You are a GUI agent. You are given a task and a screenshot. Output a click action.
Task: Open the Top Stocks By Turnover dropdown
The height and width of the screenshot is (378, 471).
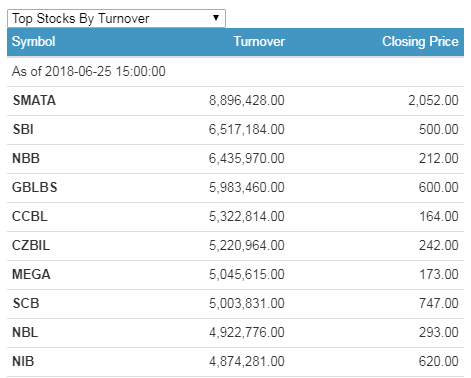[x=116, y=18]
